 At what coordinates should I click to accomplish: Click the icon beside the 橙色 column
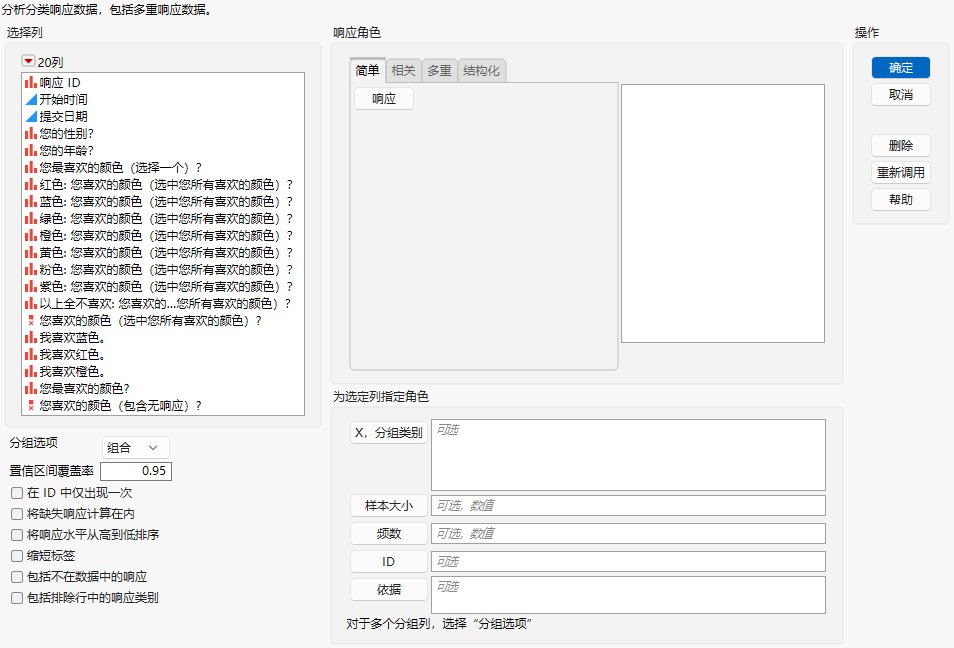(30, 235)
